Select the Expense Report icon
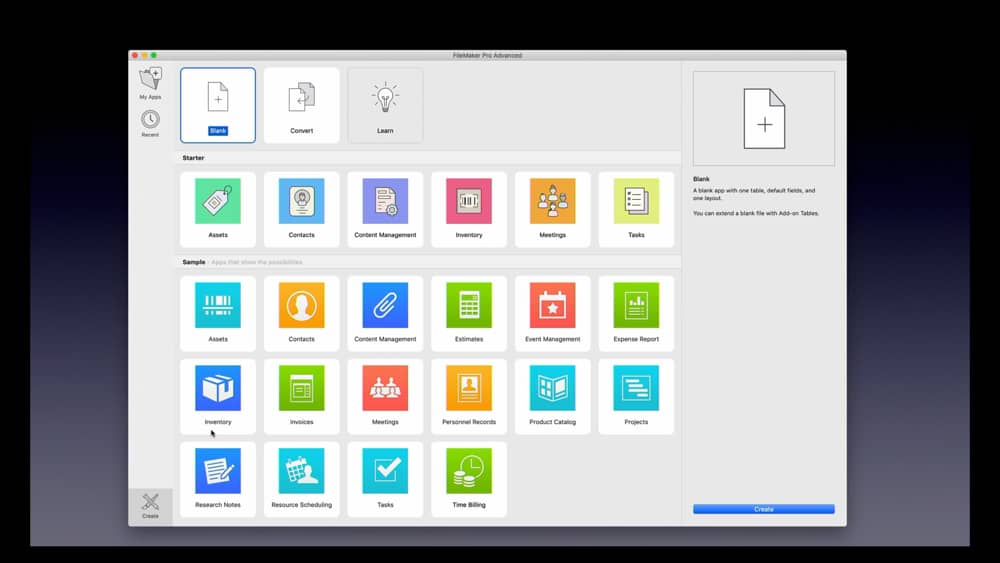1000x563 pixels. [636, 305]
